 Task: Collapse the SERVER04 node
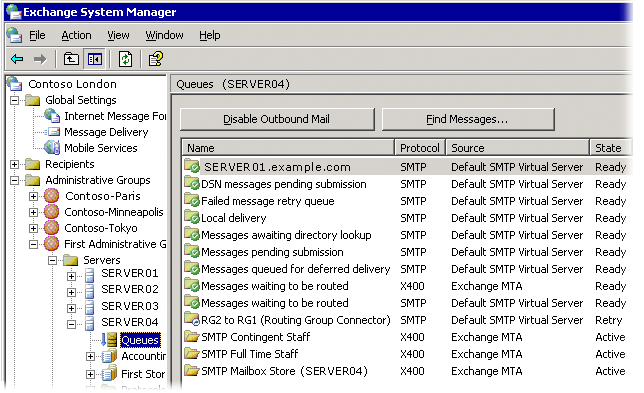71,324
